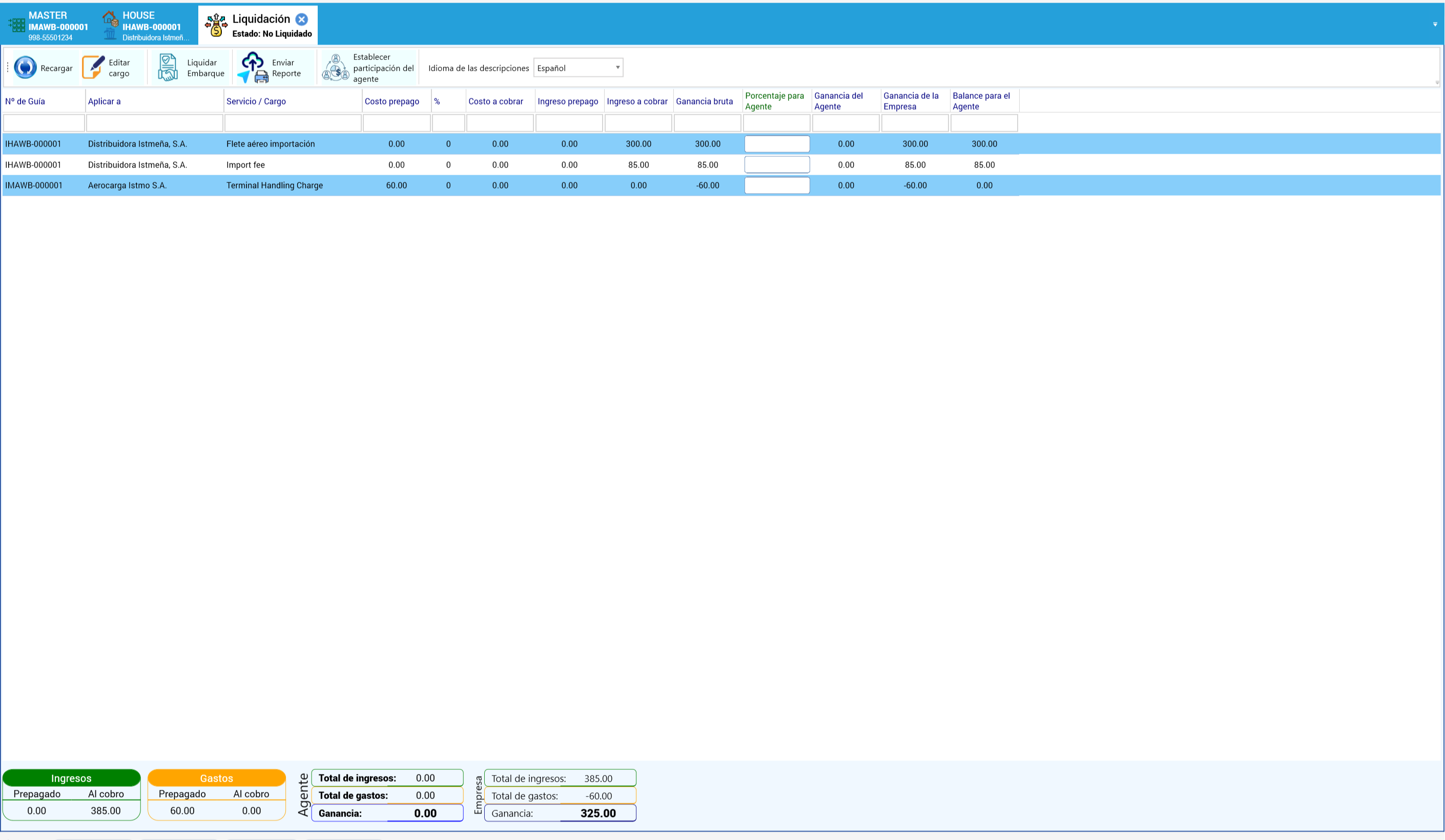Switch to the MASTER IMAWB-000001 tab
1445x840 pixels.
coord(49,26)
